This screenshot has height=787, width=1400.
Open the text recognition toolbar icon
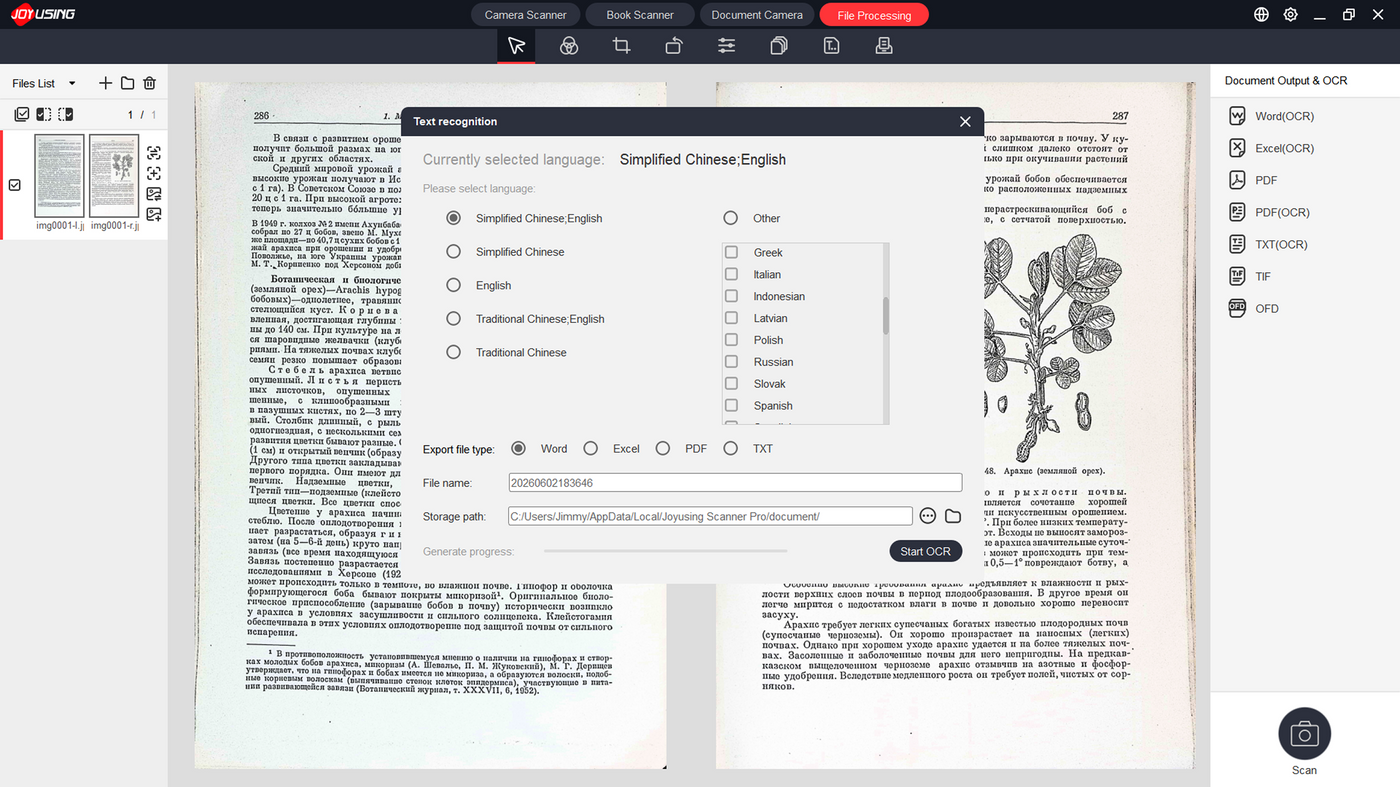pos(831,45)
